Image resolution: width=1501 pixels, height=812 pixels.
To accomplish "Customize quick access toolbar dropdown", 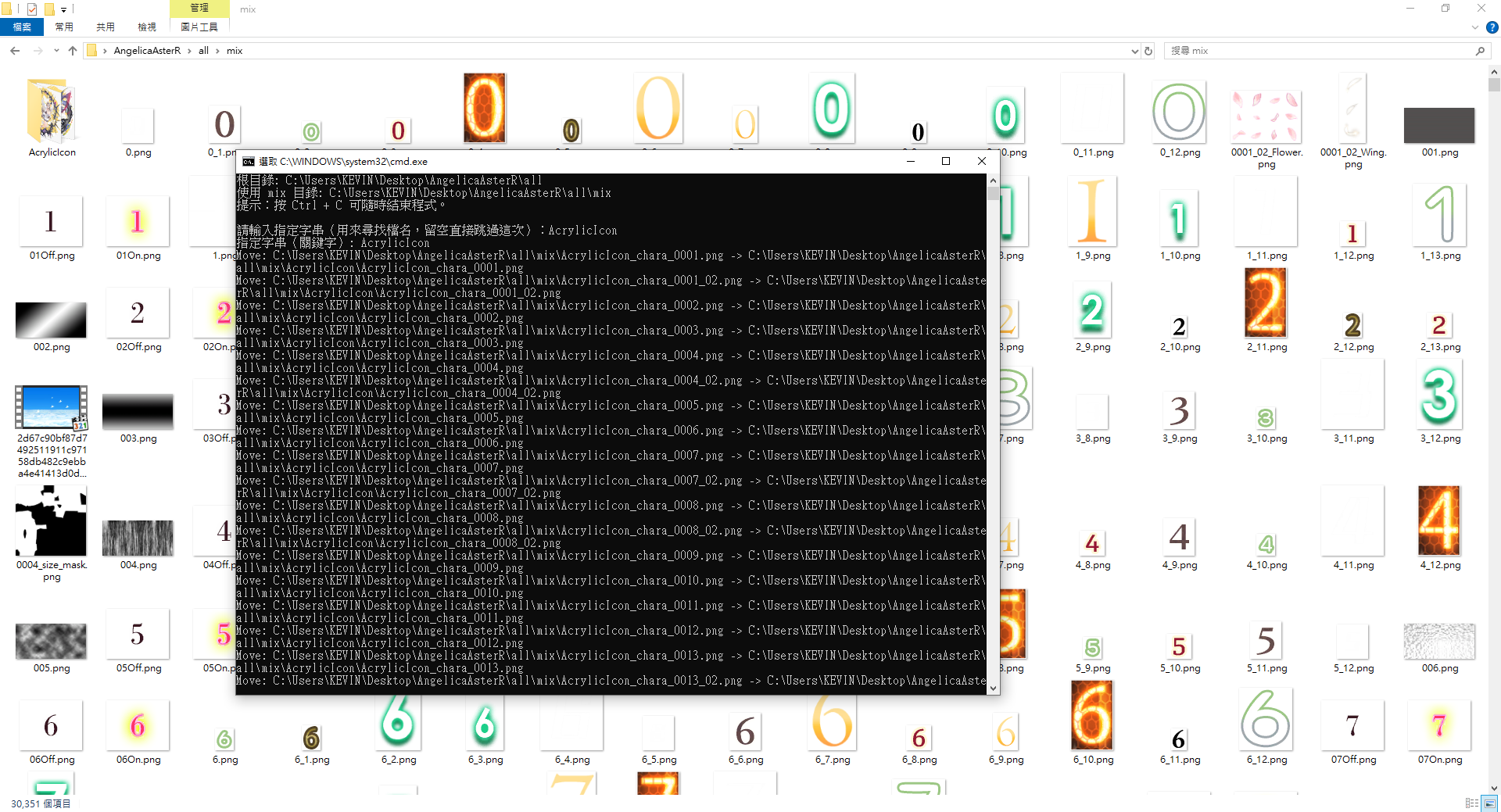I will pos(64,9).
